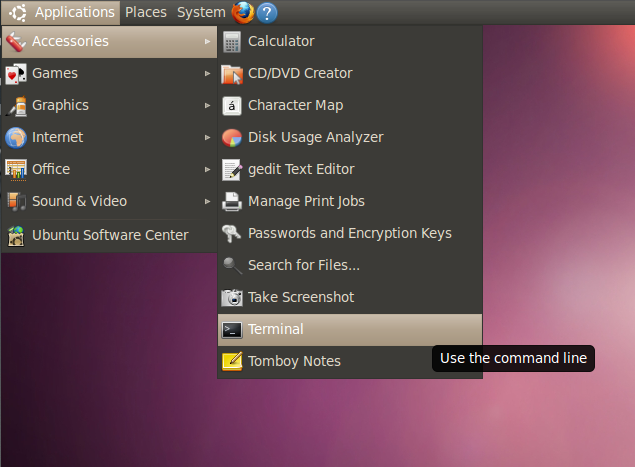This screenshot has width=635, height=467.
Task: Click the Sound & Video music note icon
Action: click(x=16, y=202)
